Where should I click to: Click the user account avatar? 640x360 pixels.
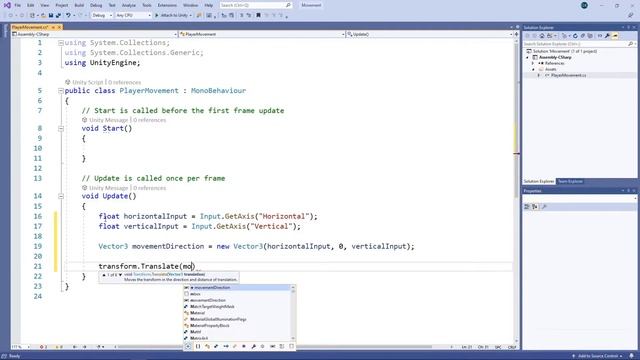[x=584, y=5]
